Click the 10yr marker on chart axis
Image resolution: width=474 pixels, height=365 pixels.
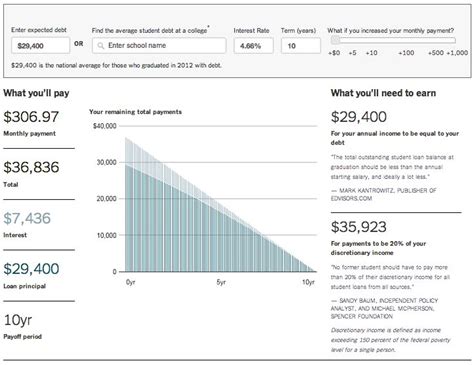click(x=308, y=282)
